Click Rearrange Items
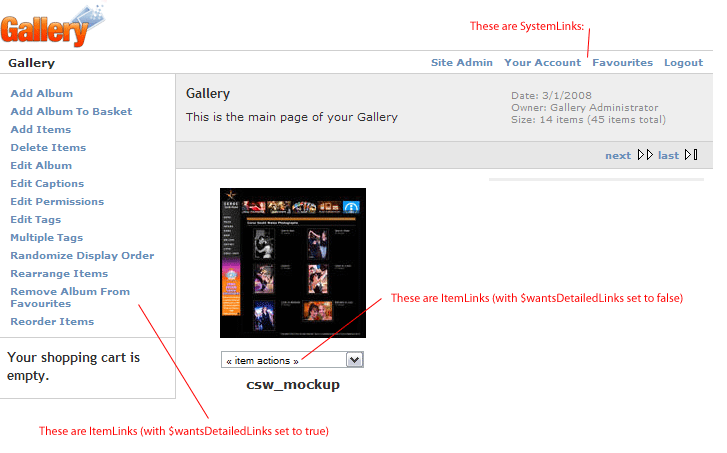 [x=59, y=273]
